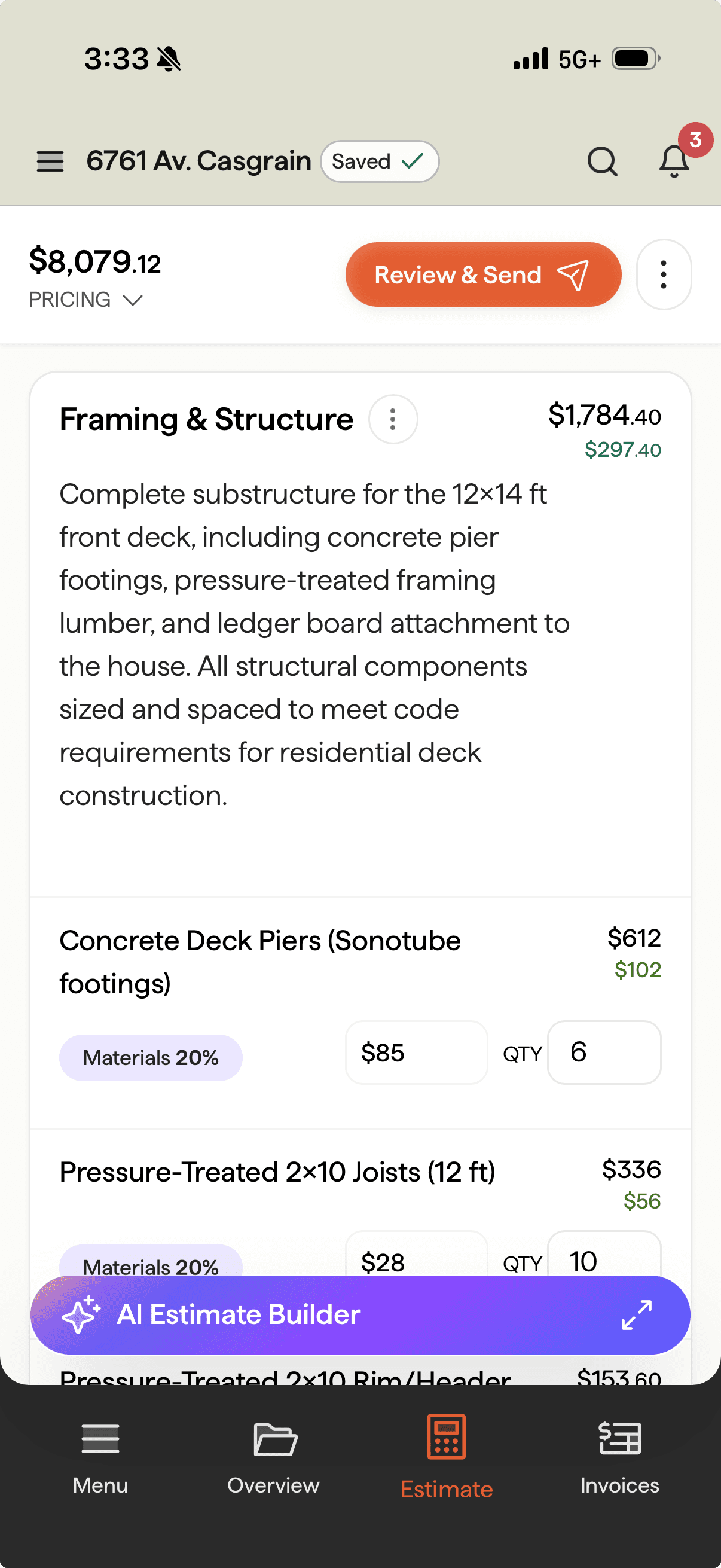Screen dimensions: 721x1568
Task: Edit quantity field showing 10
Action: coord(604,1255)
